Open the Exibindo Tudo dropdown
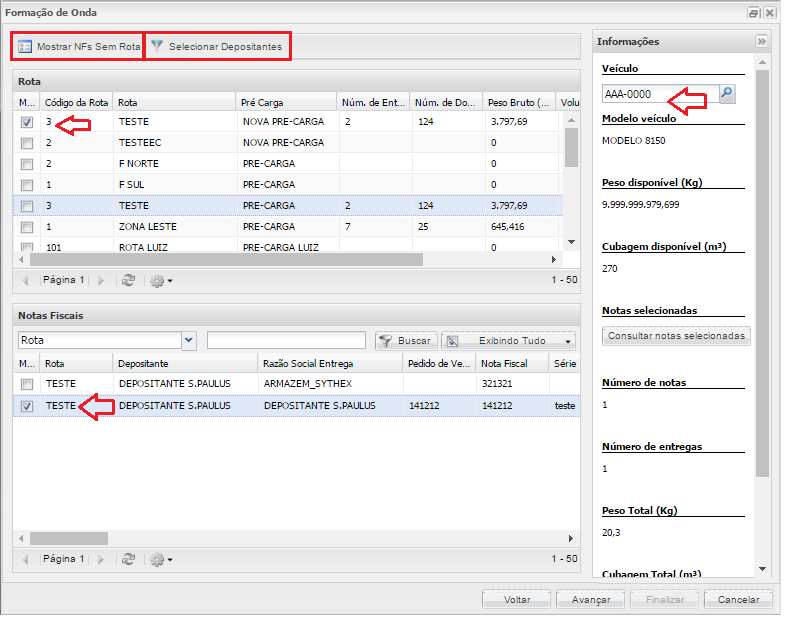This screenshot has height=619, width=785. [x=509, y=341]
